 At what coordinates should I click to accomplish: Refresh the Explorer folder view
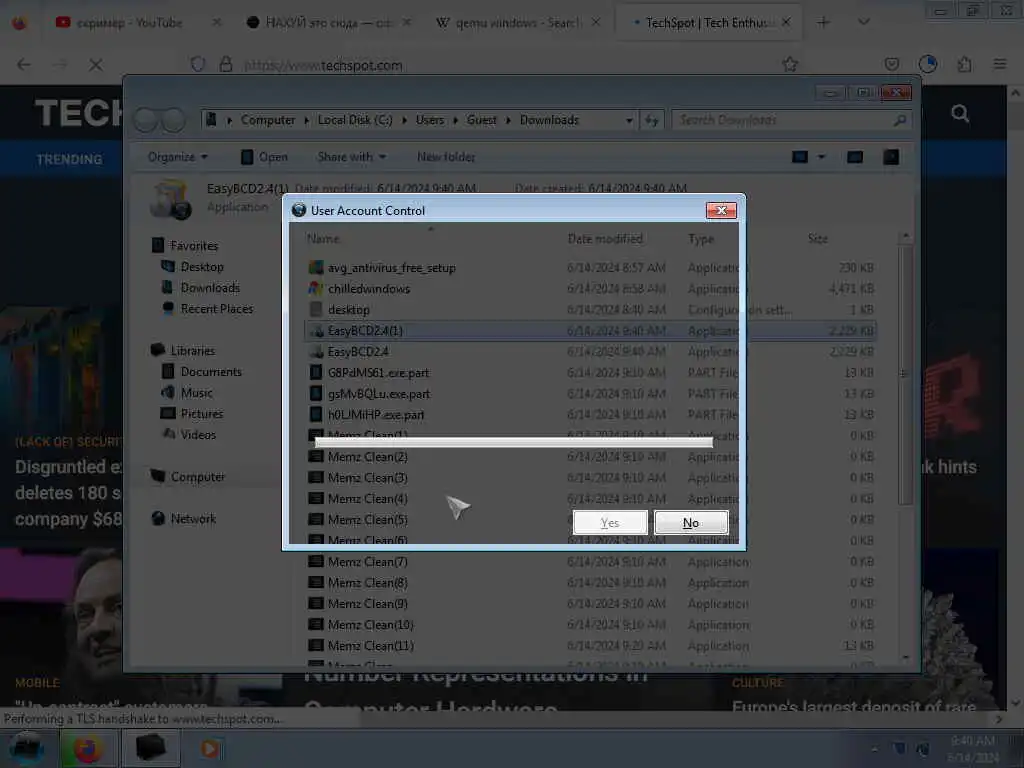pyautogui.click(x=652, y=120)
